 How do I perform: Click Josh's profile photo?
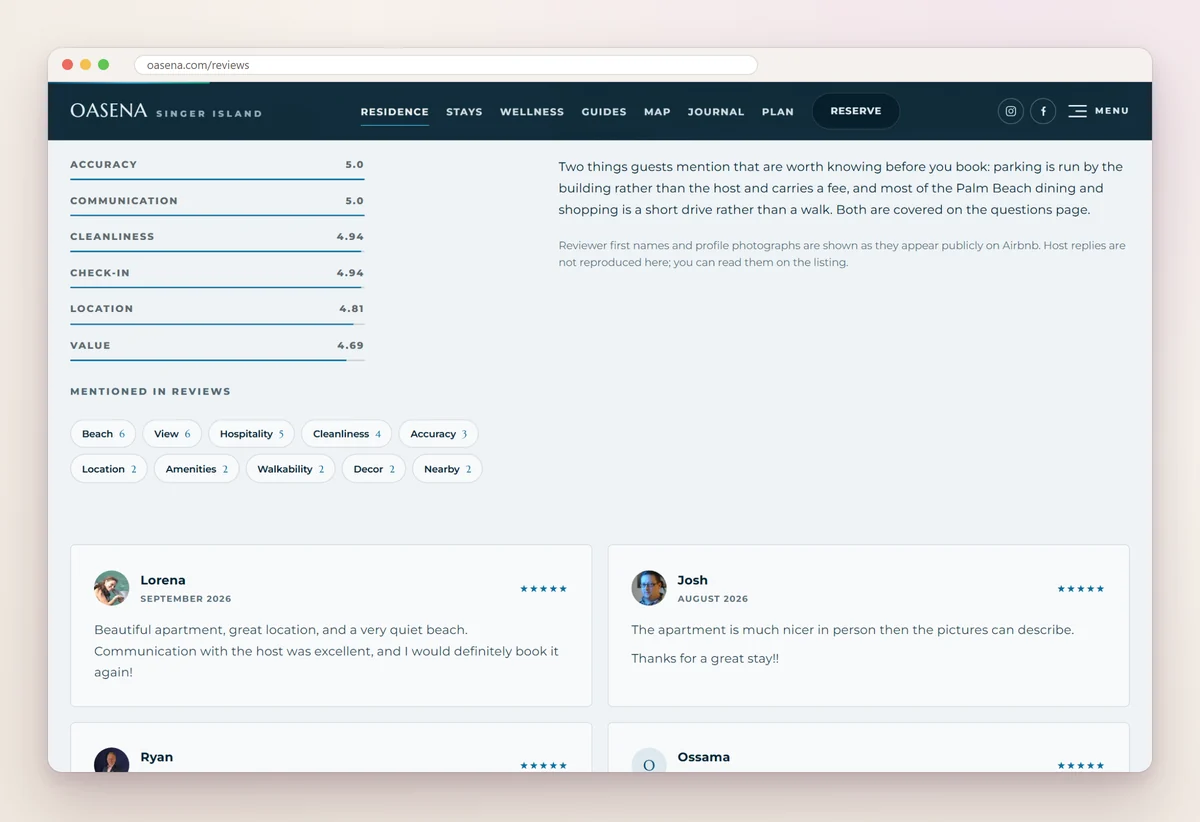point(649,588)
